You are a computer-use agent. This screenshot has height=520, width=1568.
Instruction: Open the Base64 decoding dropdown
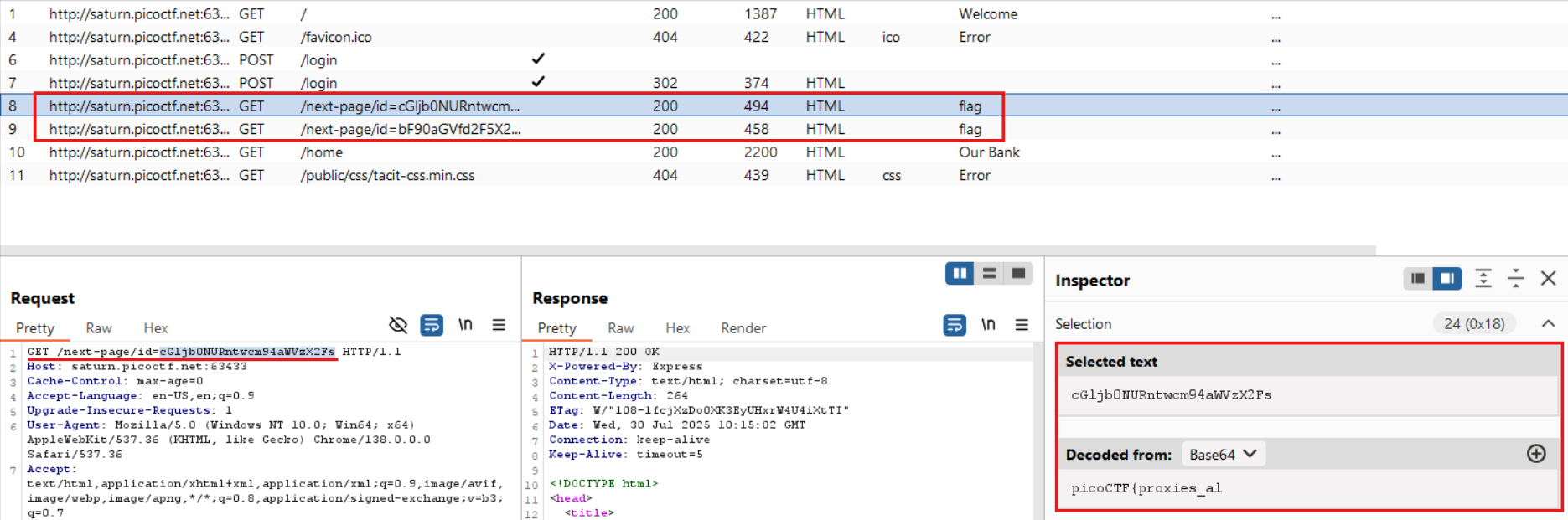(x=1224, y=455)
